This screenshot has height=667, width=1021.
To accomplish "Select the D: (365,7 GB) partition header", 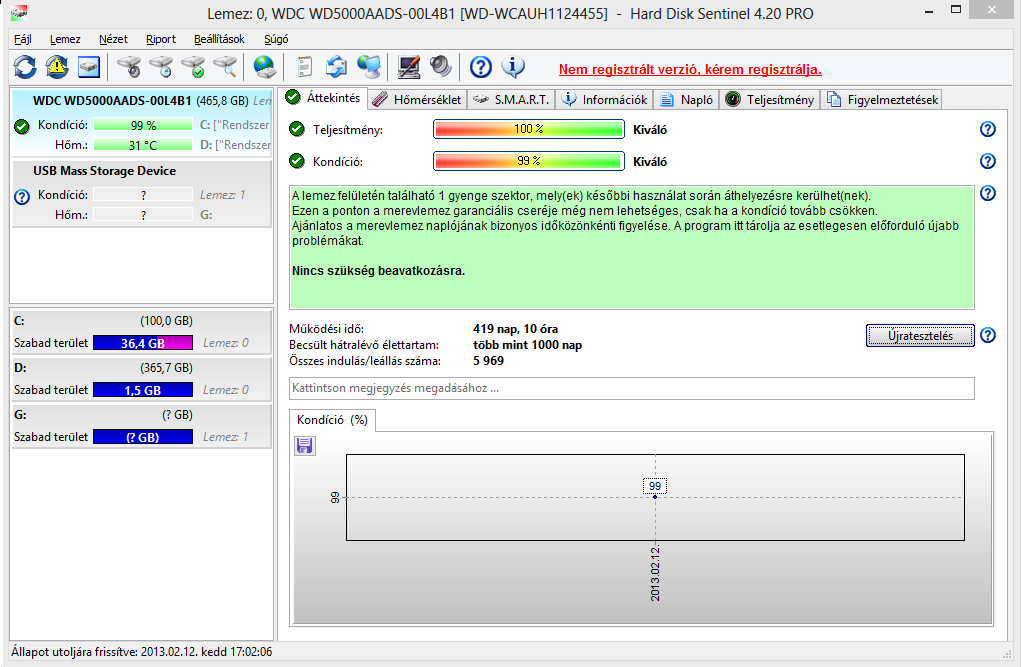I will point(142,368).
